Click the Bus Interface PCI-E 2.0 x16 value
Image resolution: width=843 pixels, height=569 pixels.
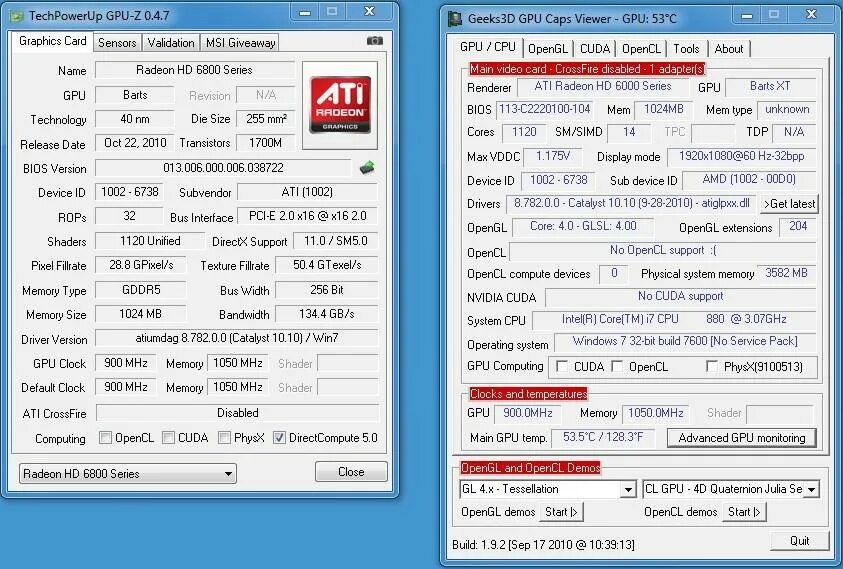point(307,216)
